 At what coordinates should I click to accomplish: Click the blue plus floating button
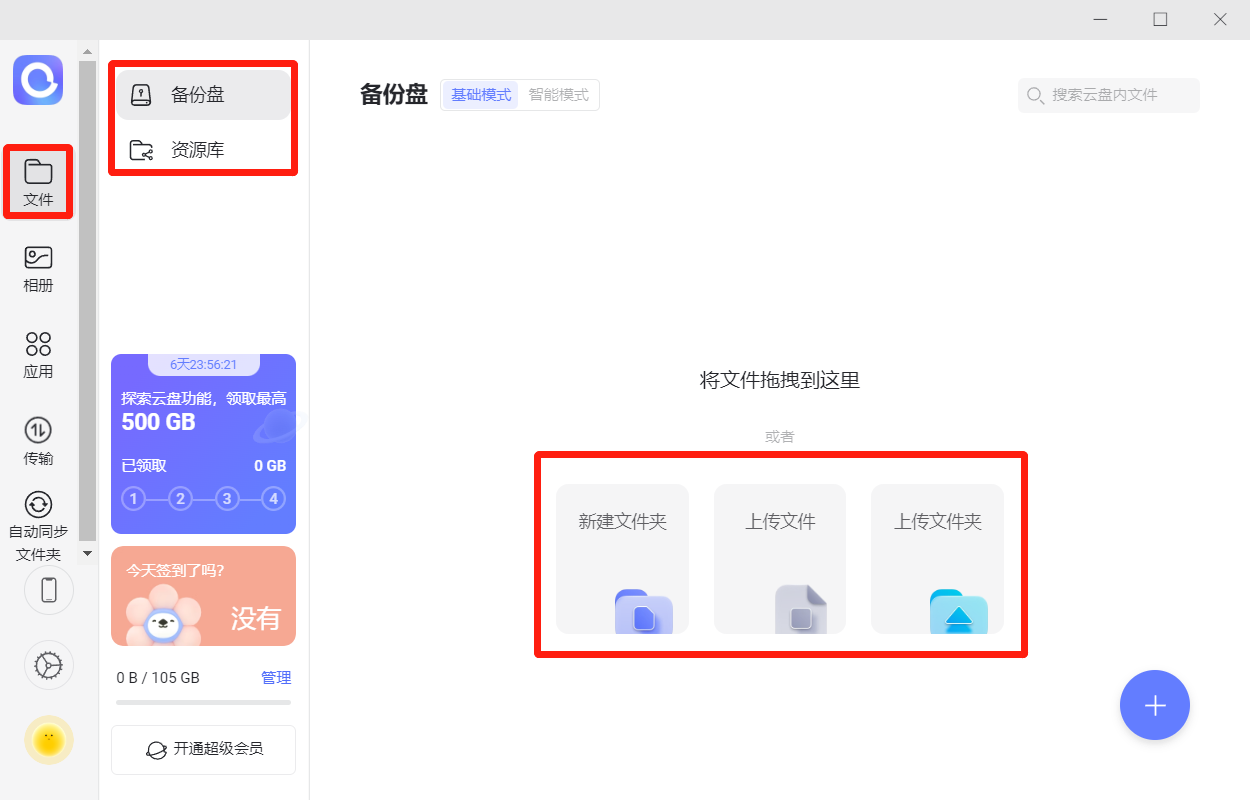click(1155, 705)
